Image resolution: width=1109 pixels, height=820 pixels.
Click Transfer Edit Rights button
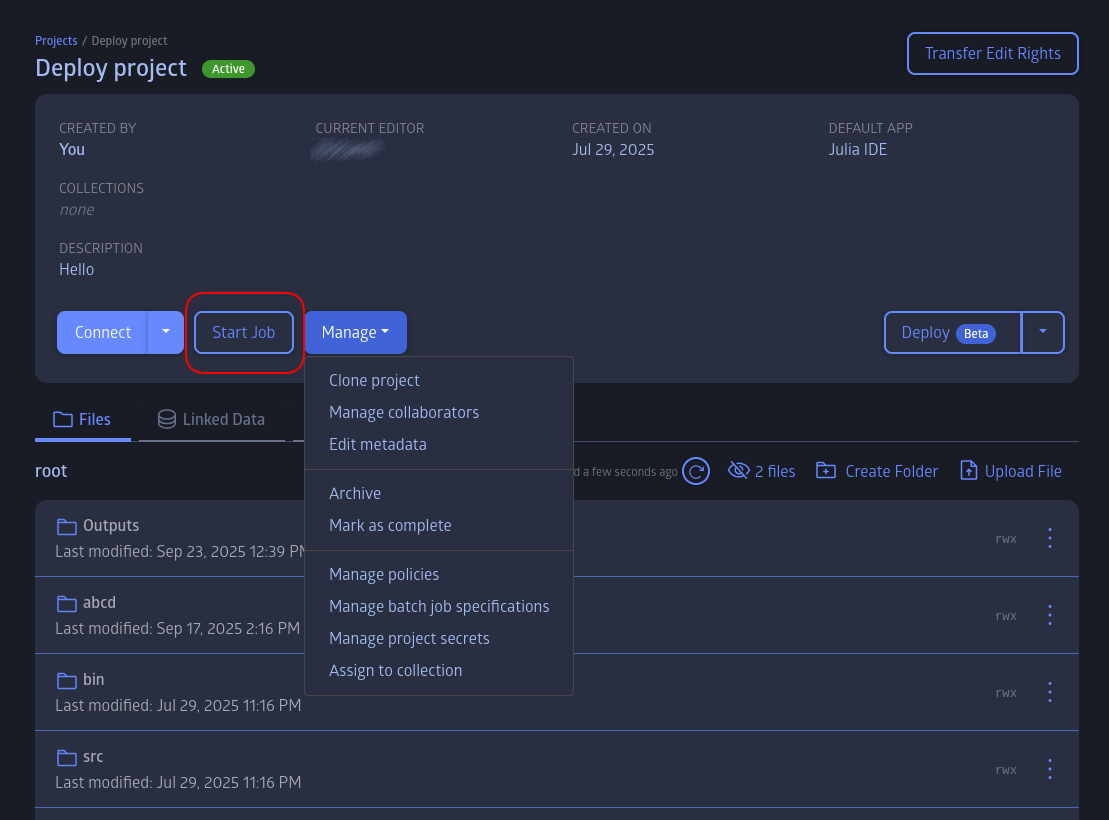pos(992,54)
